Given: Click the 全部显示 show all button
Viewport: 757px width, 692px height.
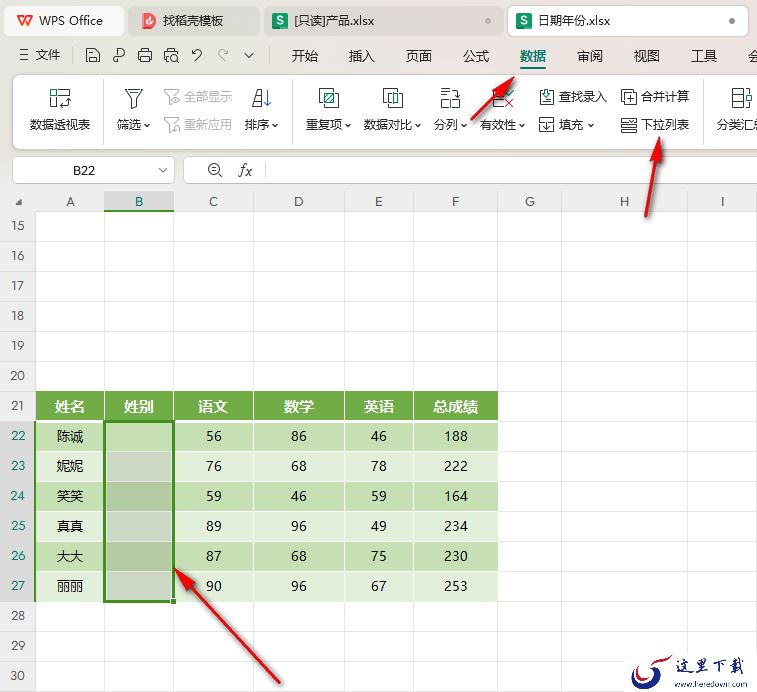Looking at the screenshot, I should (198, 97).
